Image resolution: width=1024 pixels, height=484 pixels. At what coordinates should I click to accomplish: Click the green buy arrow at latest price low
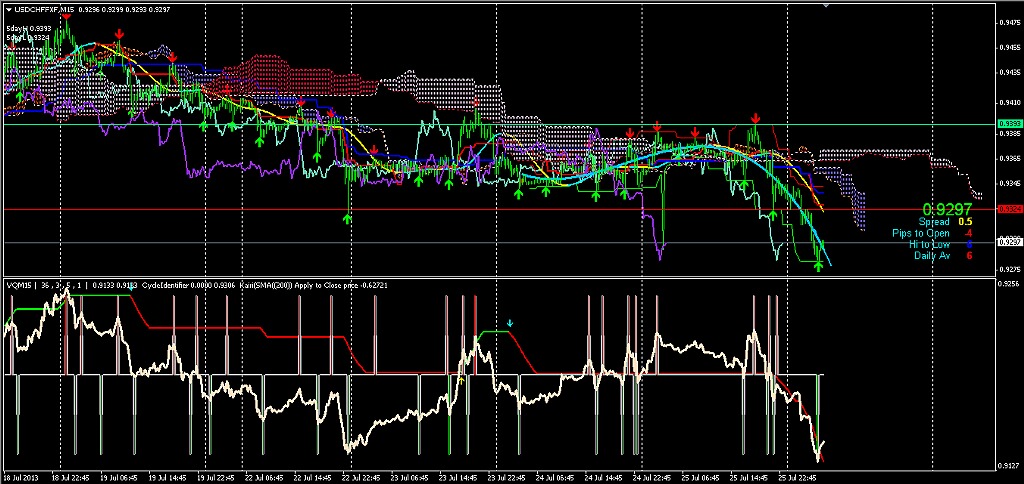pos(819,267)
